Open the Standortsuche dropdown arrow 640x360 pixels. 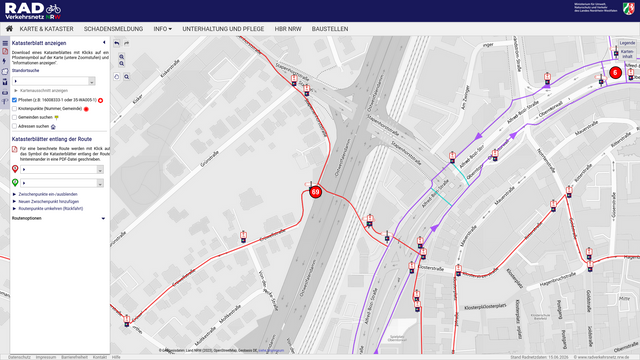[92, 81]
